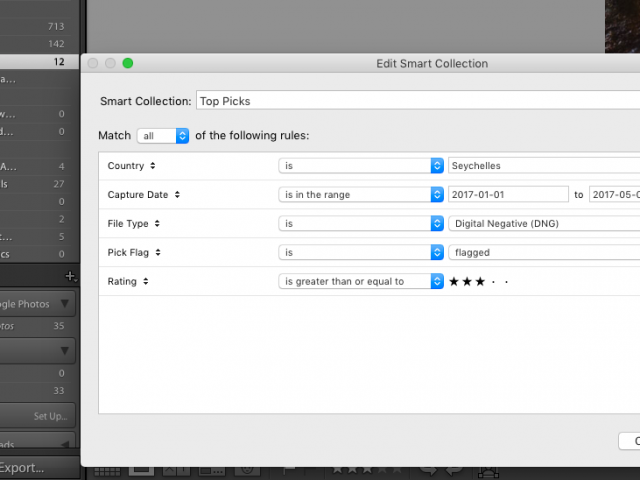
Task: Select the collection row with count 5
Action: click(39, 237)
